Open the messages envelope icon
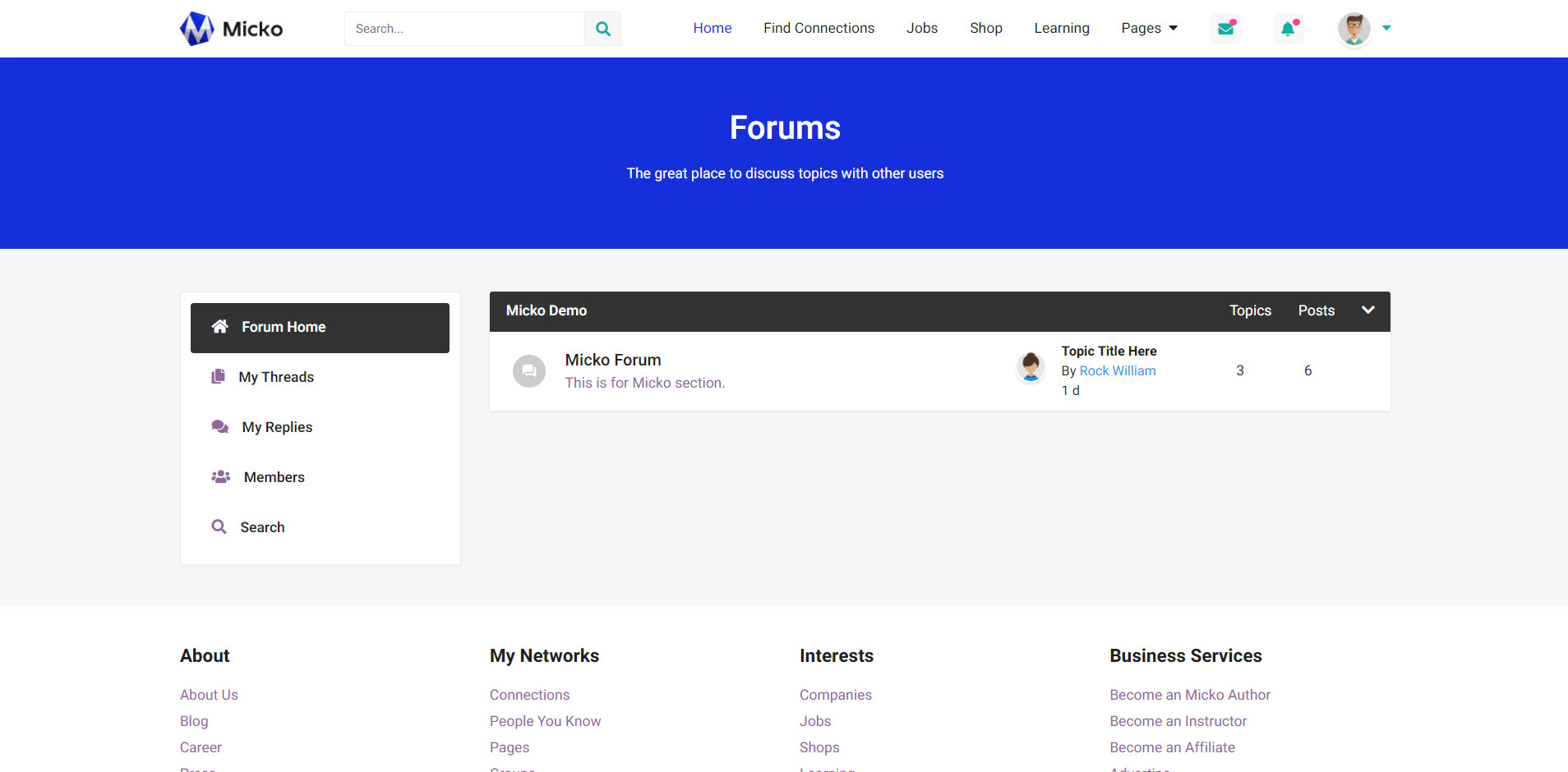Viewport: 1568px width, 772px height. (x=1225, y=29)
